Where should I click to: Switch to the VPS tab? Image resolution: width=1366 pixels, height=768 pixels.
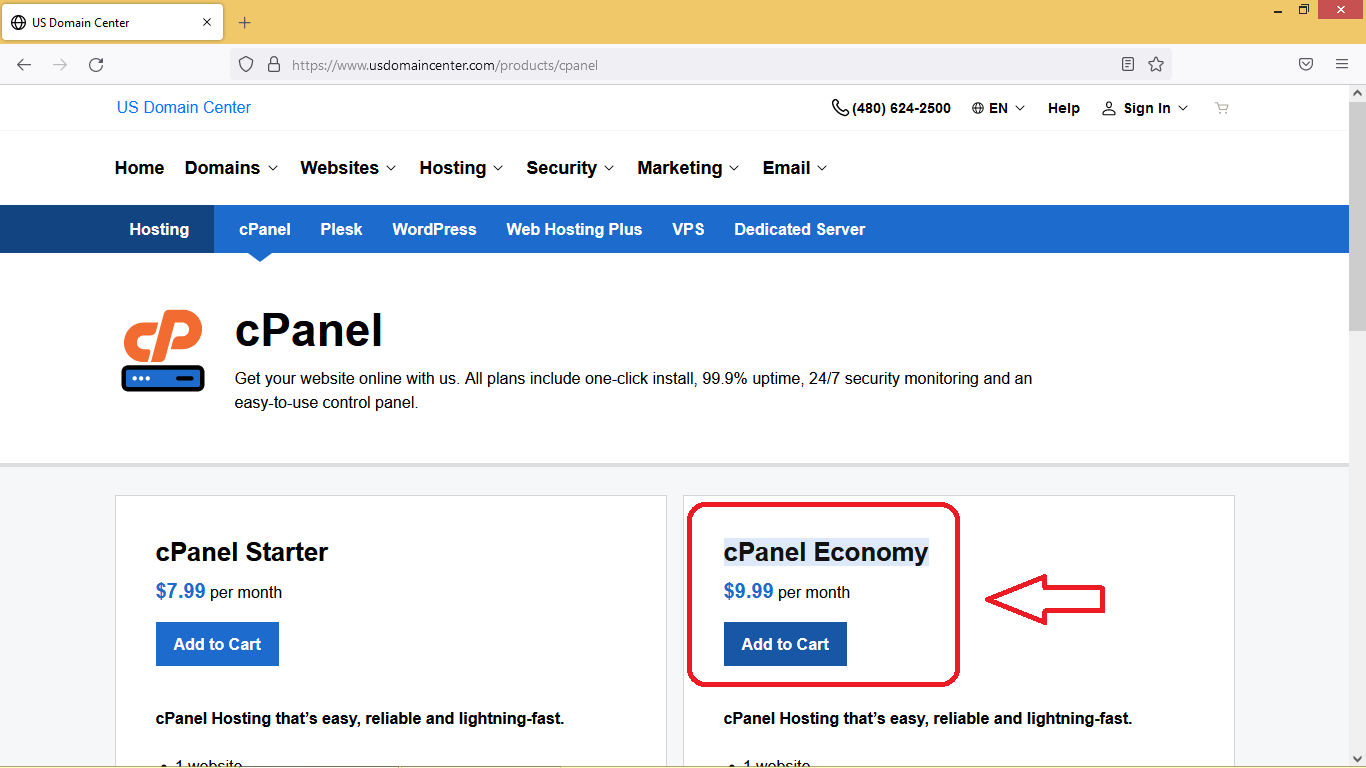click(x=688, y=229)
